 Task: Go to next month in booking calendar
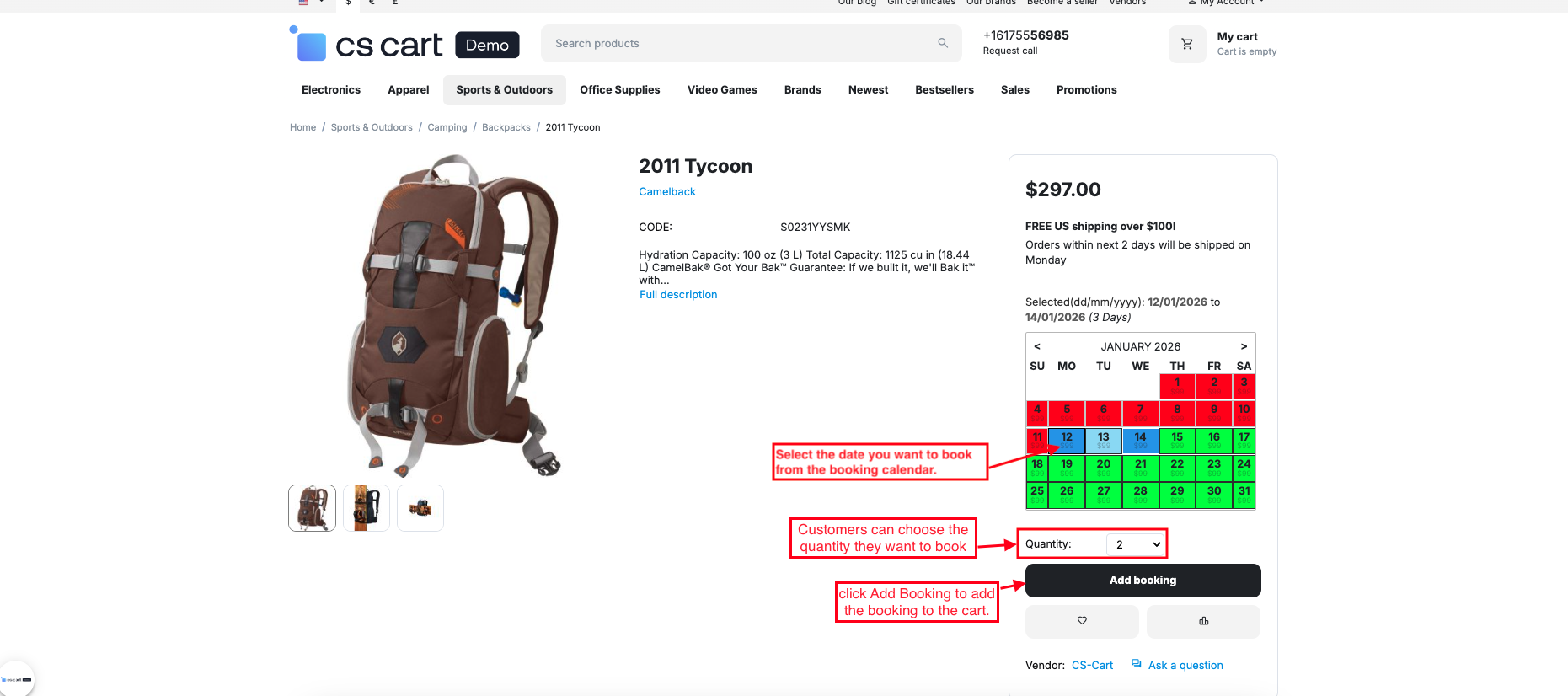tap(1243, 346)
